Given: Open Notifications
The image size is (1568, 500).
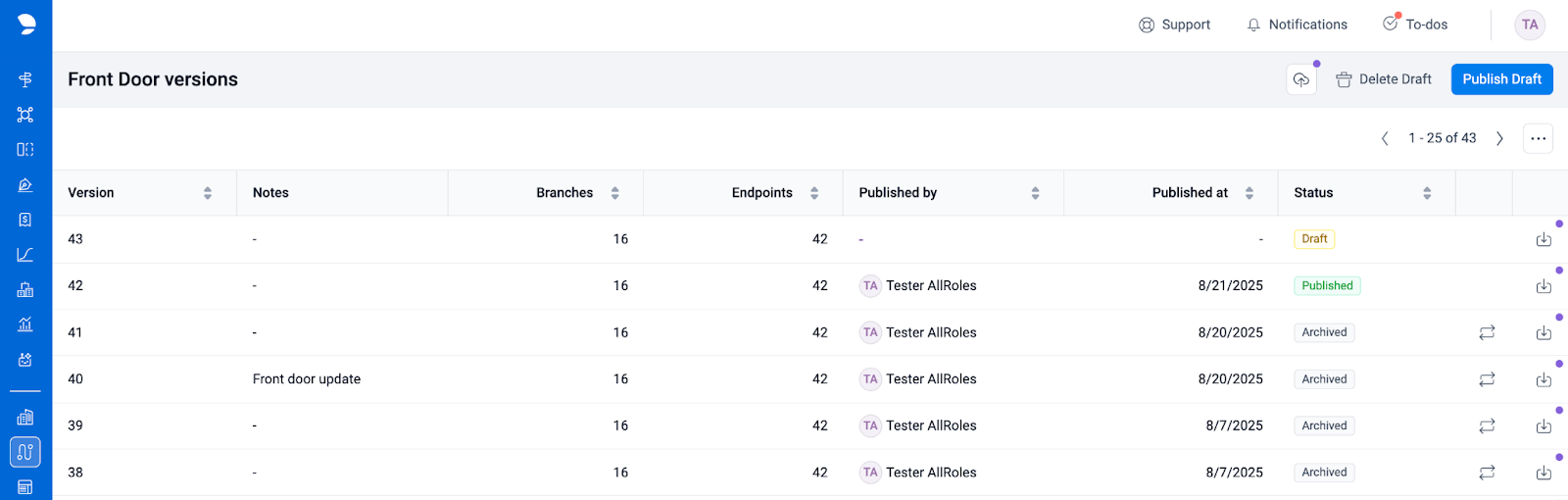Looking at the screenshot, I should pyautogui.click(x=1297, y=25).
